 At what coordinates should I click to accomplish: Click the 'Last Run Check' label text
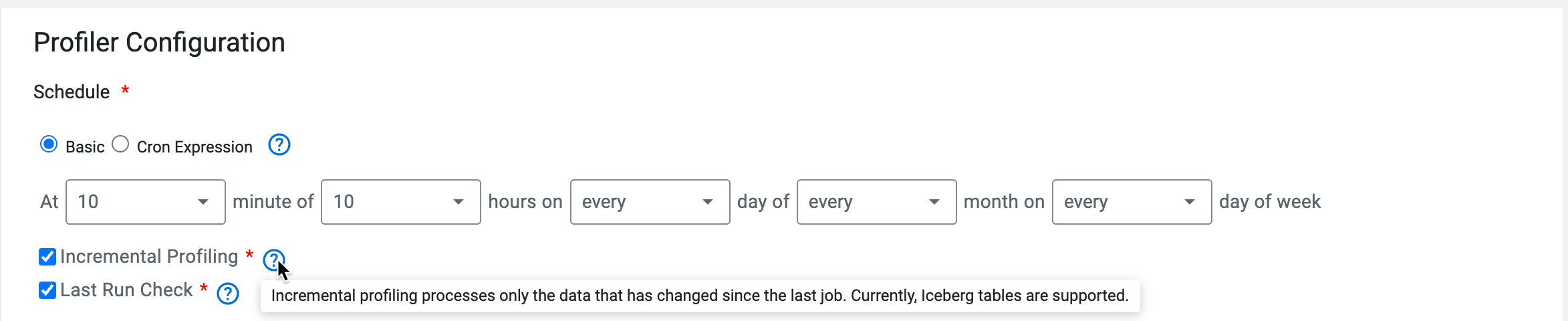(126, 290)
